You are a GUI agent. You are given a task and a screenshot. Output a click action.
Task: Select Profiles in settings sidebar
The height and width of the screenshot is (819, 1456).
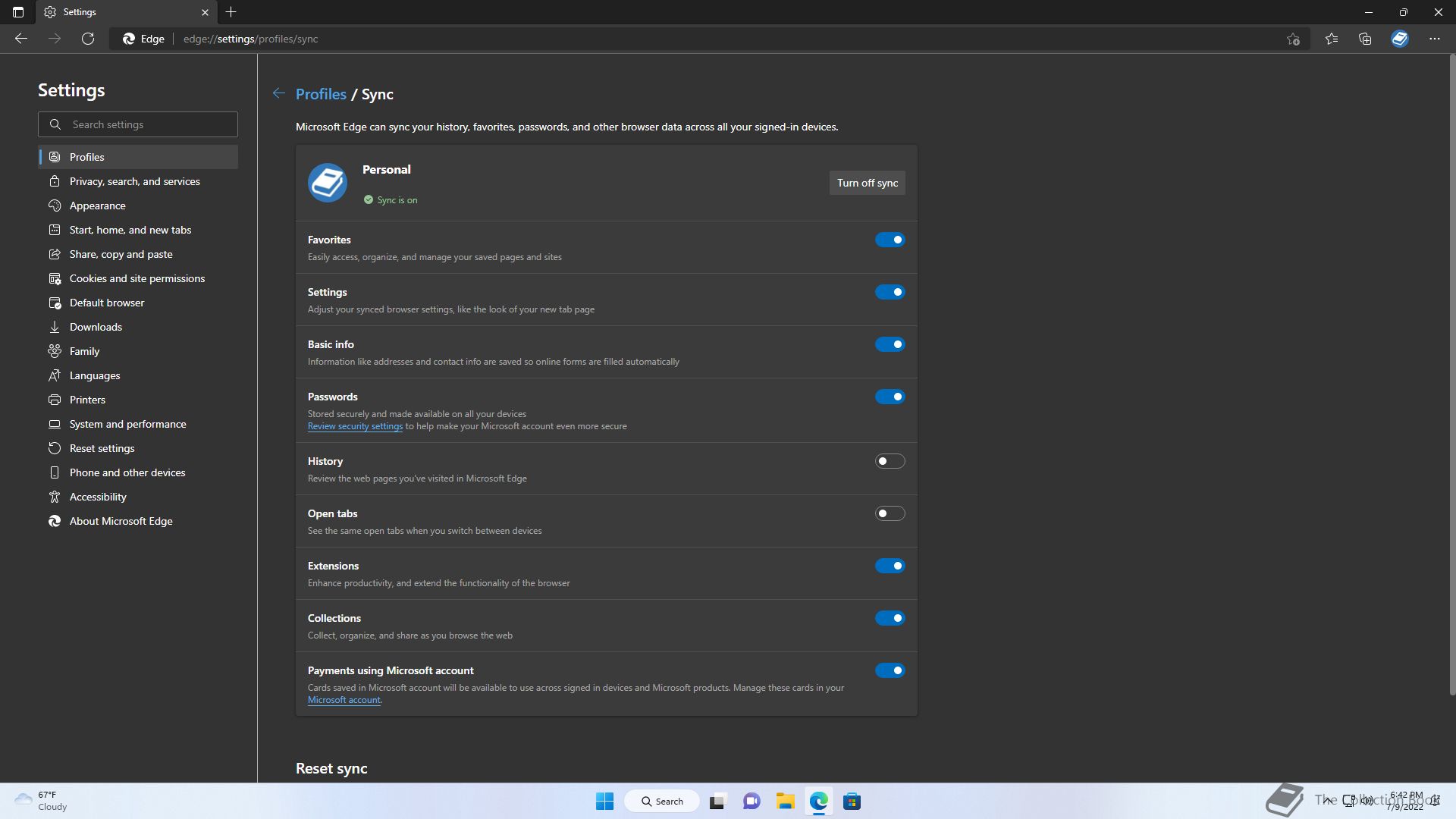tap(138, 157)
